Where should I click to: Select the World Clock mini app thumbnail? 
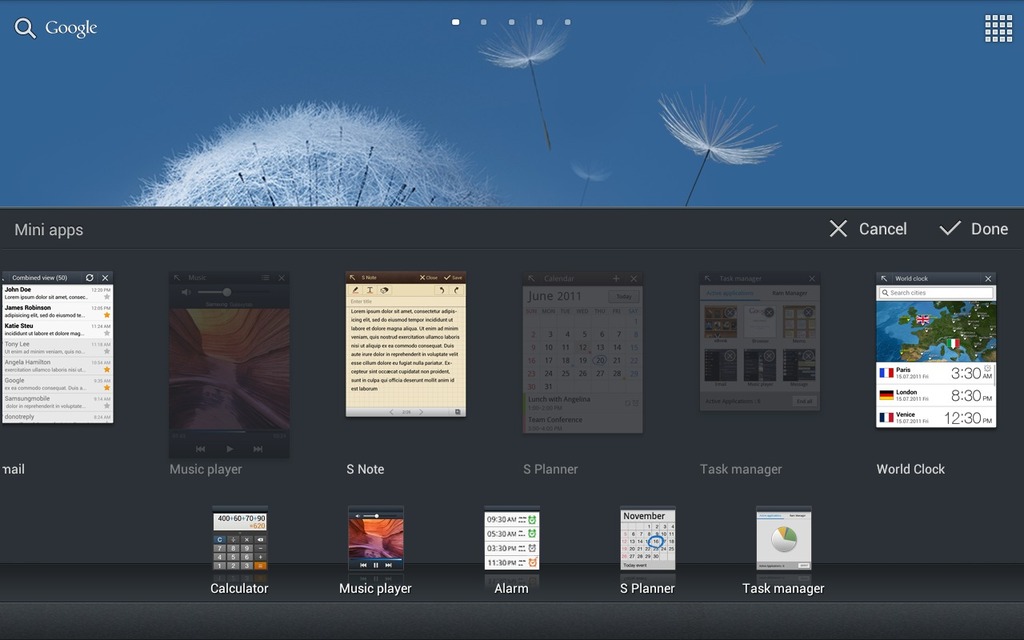tap(936, 350)
